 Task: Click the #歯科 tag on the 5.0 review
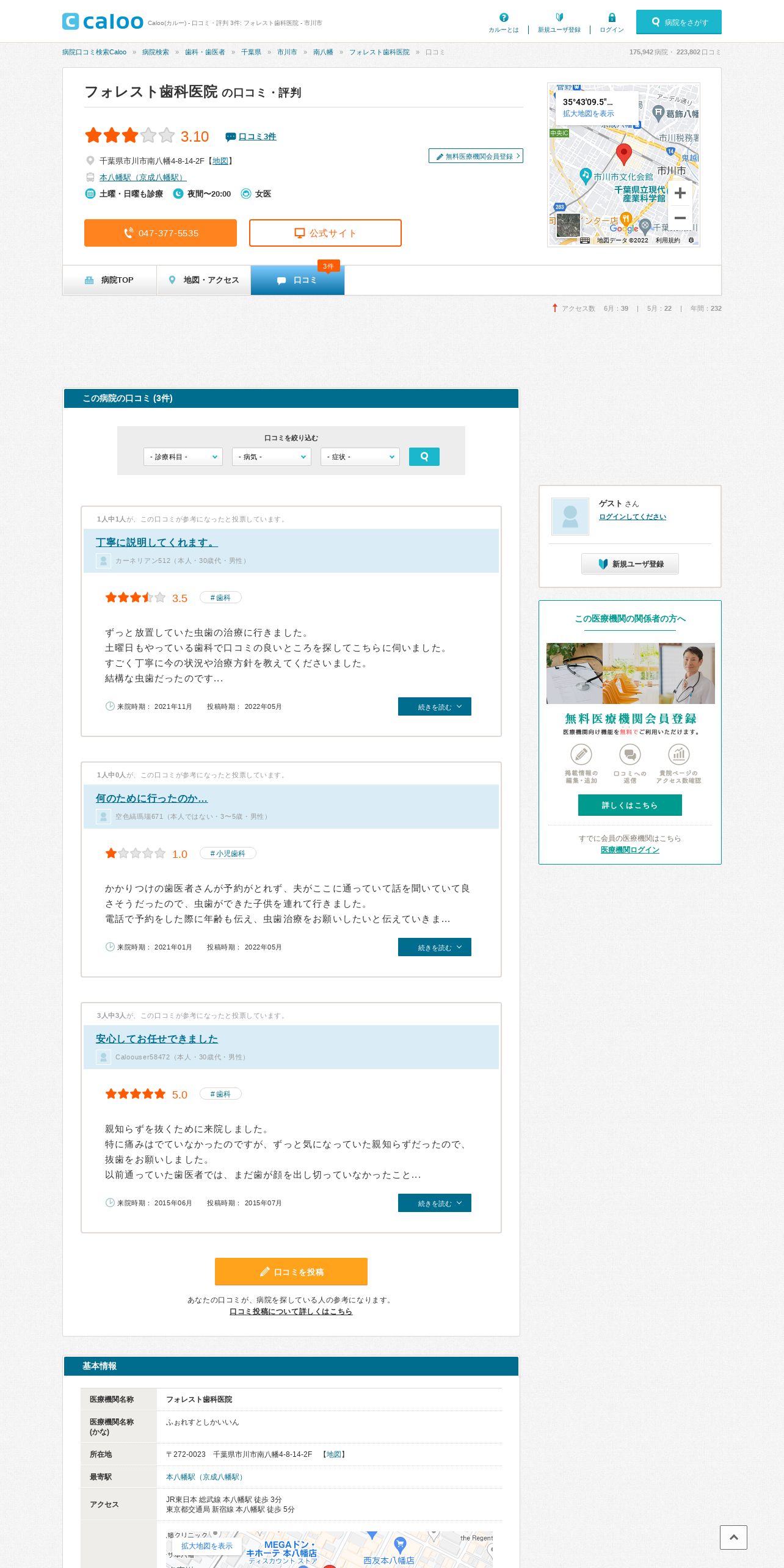(x=220, y=1094)
